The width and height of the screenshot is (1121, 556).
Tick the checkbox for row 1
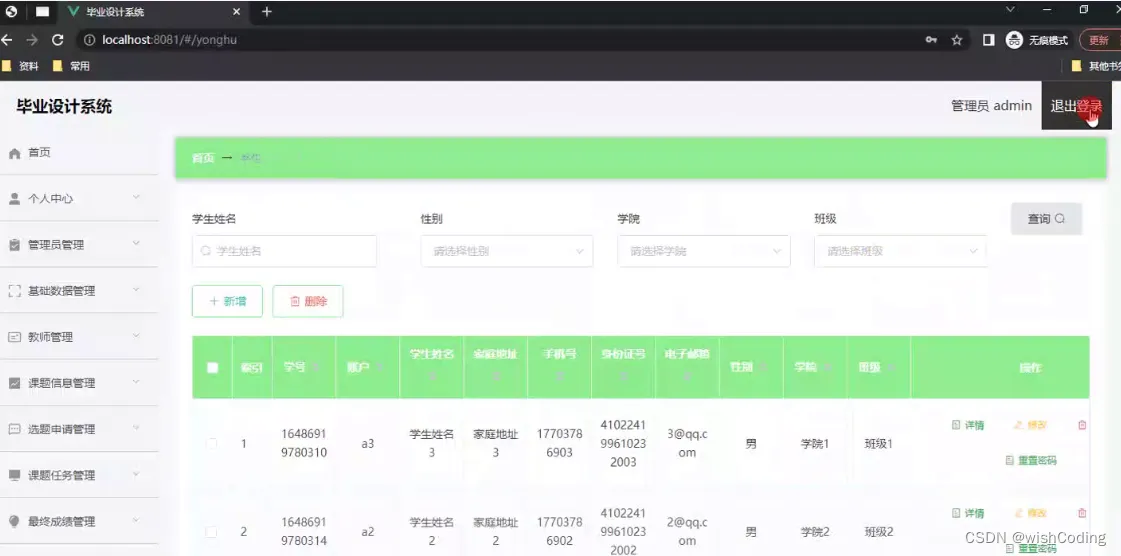point(212,444)
